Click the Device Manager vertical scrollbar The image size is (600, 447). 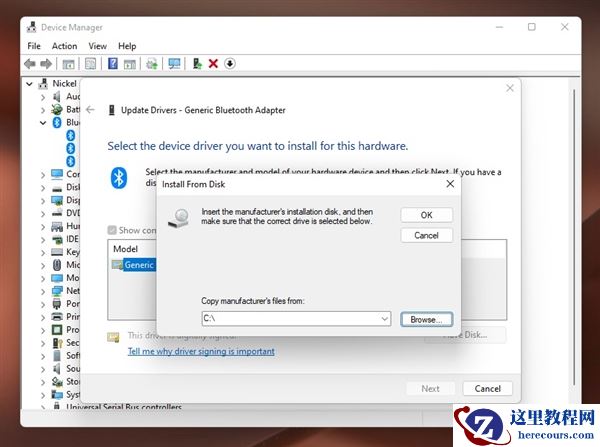(574, 237)
